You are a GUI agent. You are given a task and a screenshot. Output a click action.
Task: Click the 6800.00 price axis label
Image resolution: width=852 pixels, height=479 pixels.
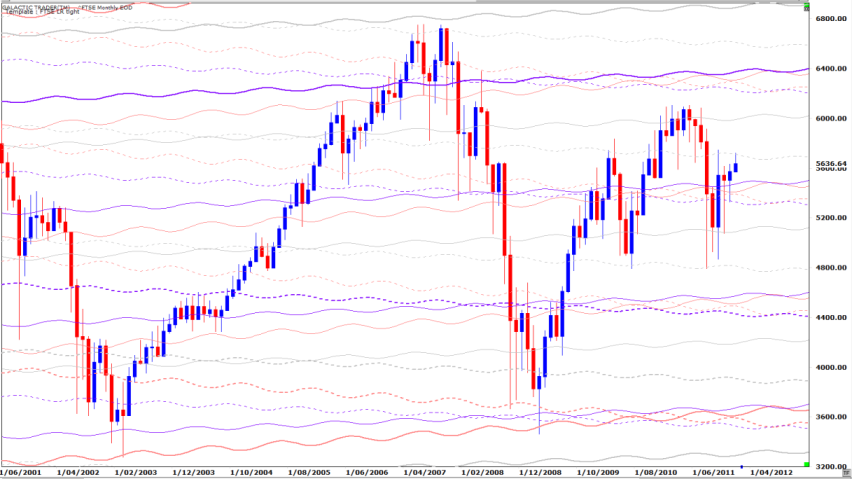click(831, 18)
